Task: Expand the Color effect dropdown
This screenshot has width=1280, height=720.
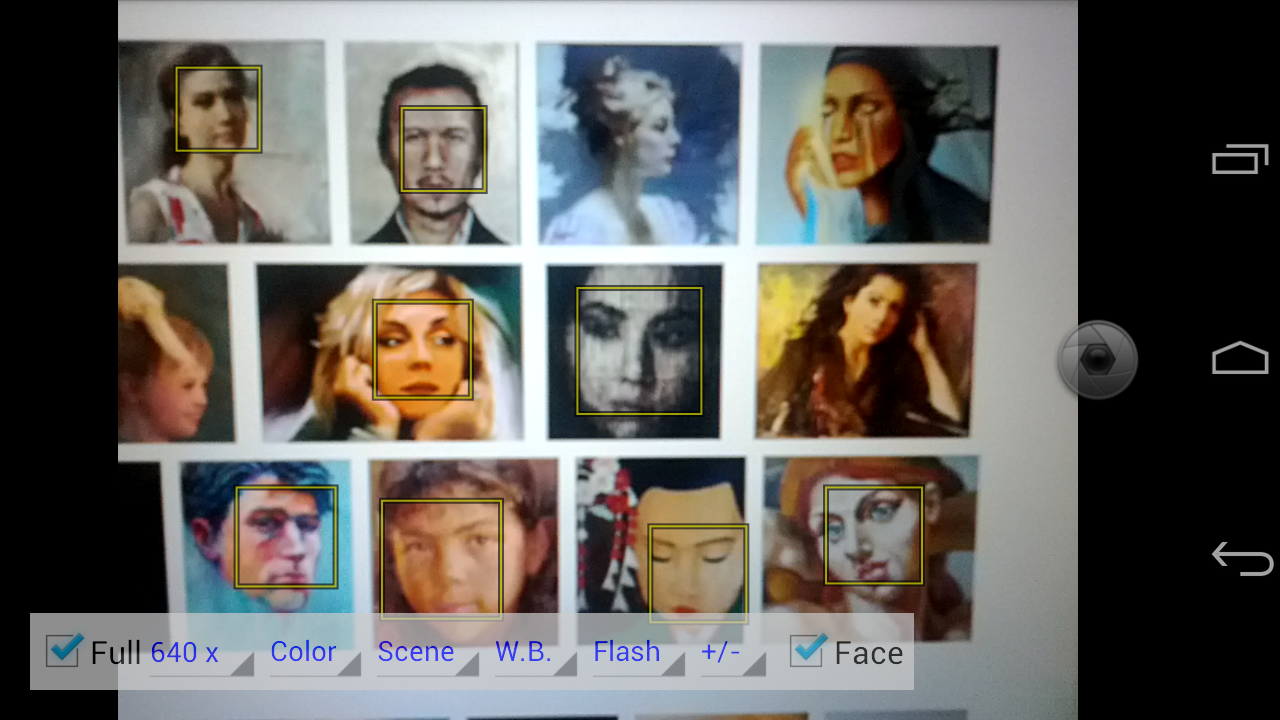Action: (x=315, y=653)
